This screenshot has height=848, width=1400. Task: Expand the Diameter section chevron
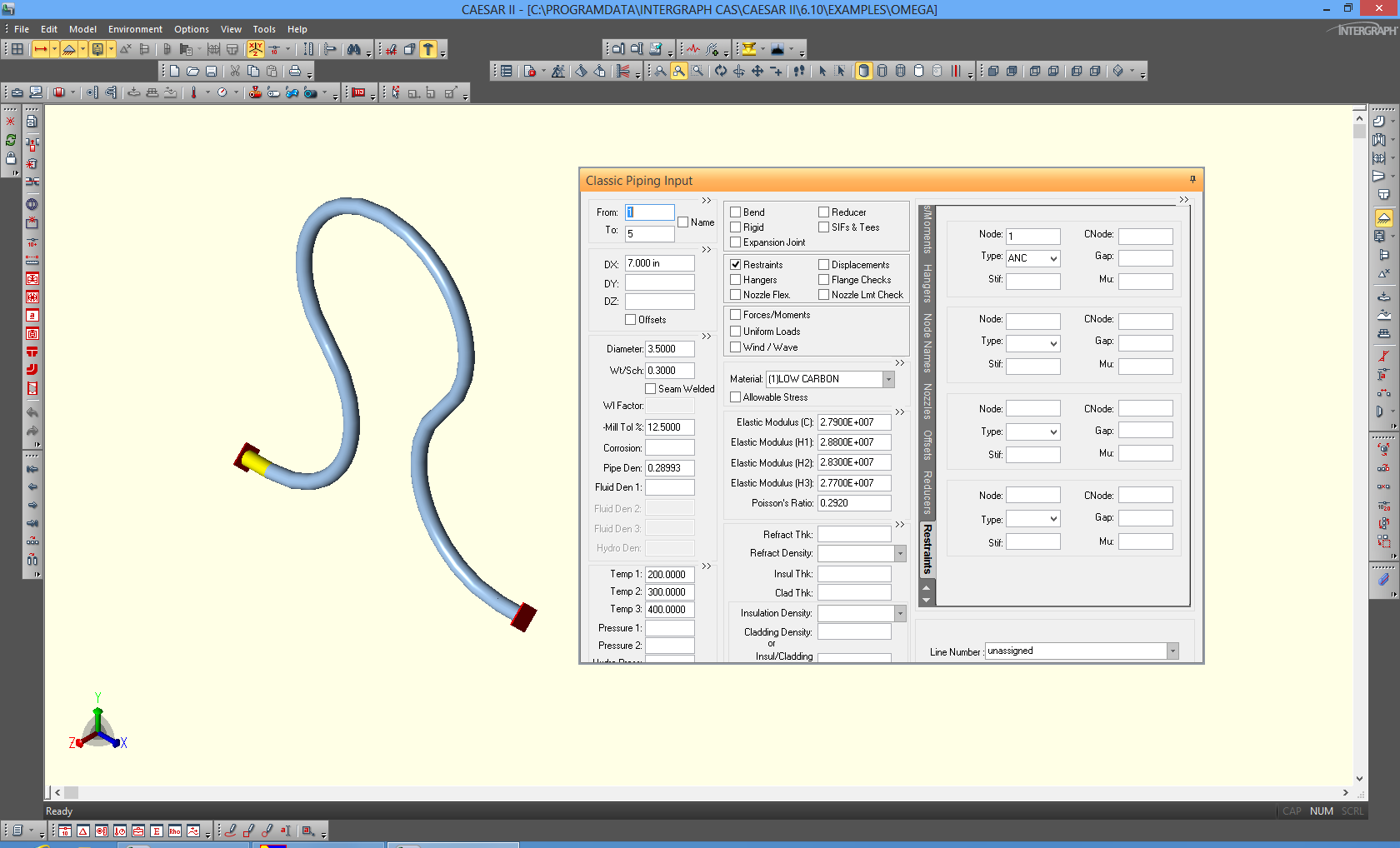click(707, 337)
